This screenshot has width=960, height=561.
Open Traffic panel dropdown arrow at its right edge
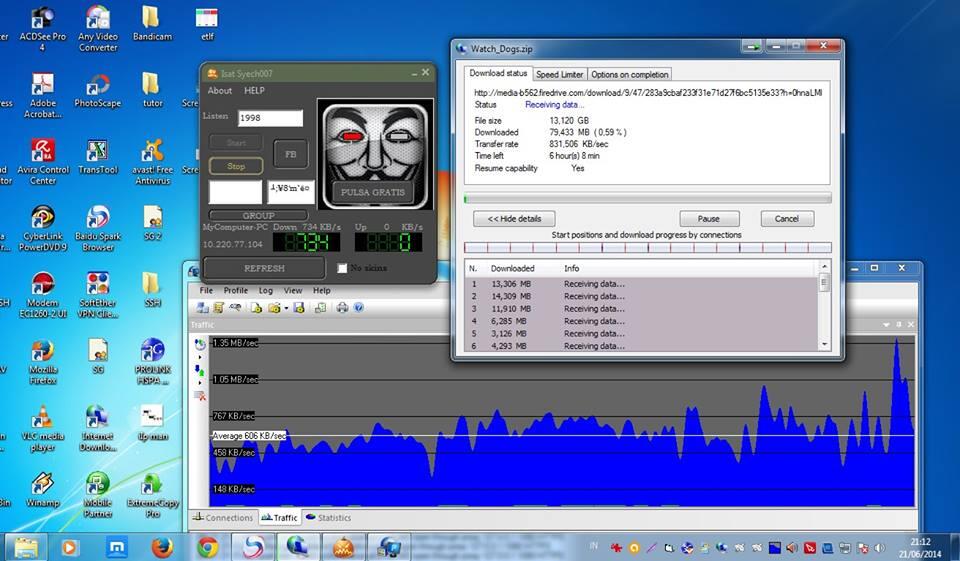coord(886,325)
